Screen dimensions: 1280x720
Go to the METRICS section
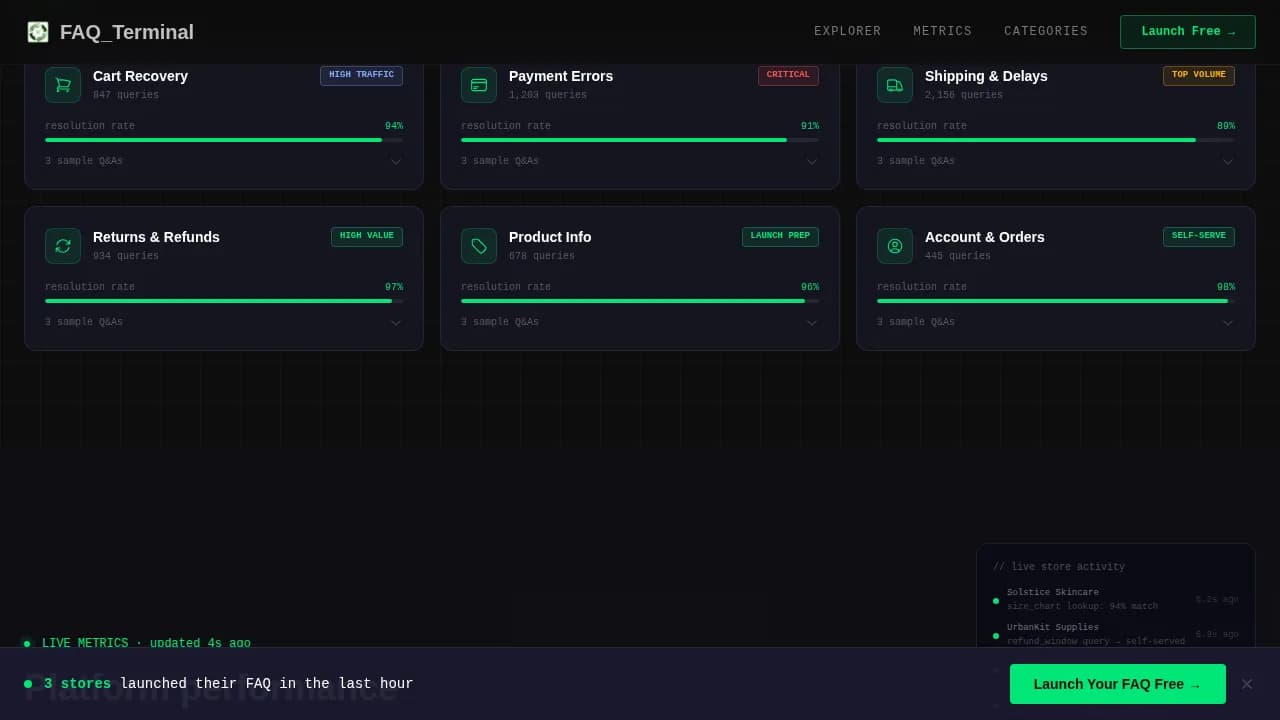click(x=942, y=31)
